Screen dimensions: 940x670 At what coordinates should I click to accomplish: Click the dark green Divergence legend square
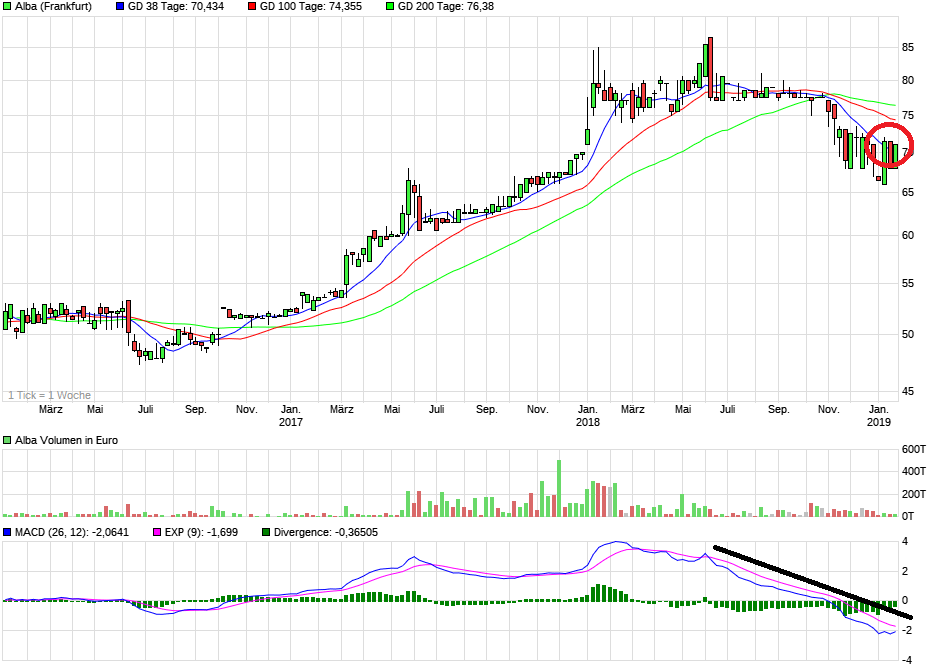point(264,531)
